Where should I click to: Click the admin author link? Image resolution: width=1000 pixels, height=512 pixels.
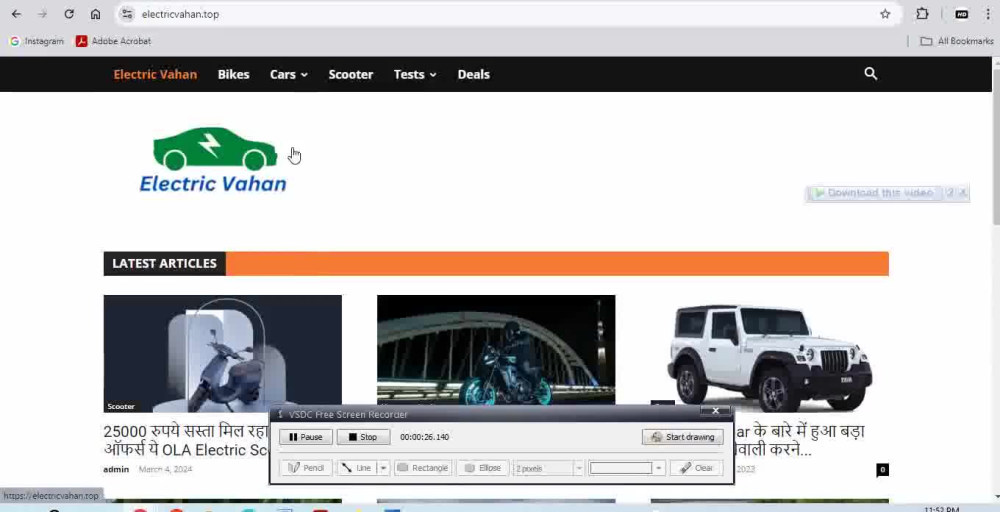[116, 469]
